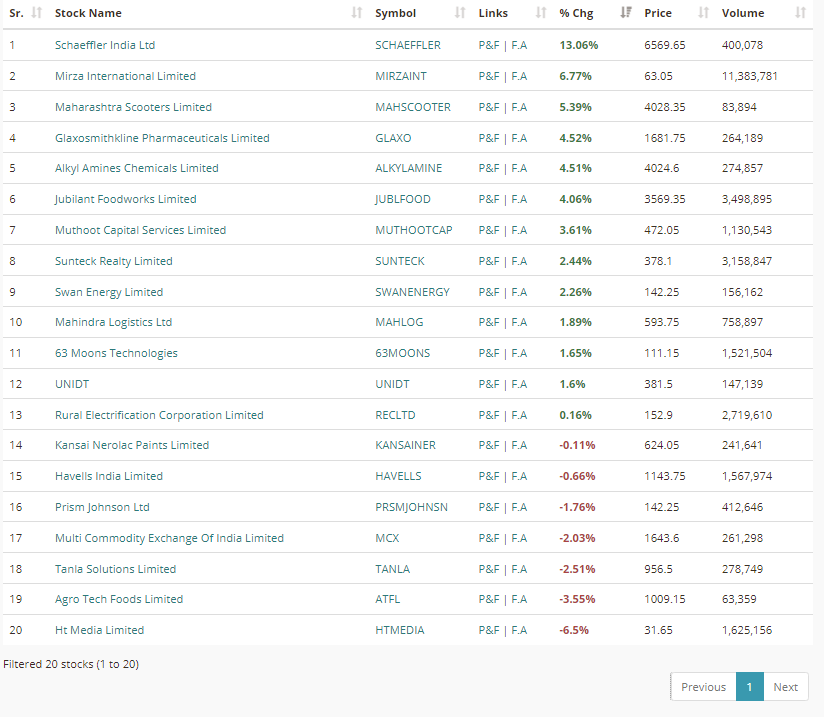Select page 1 in pagination

(749, 687)
